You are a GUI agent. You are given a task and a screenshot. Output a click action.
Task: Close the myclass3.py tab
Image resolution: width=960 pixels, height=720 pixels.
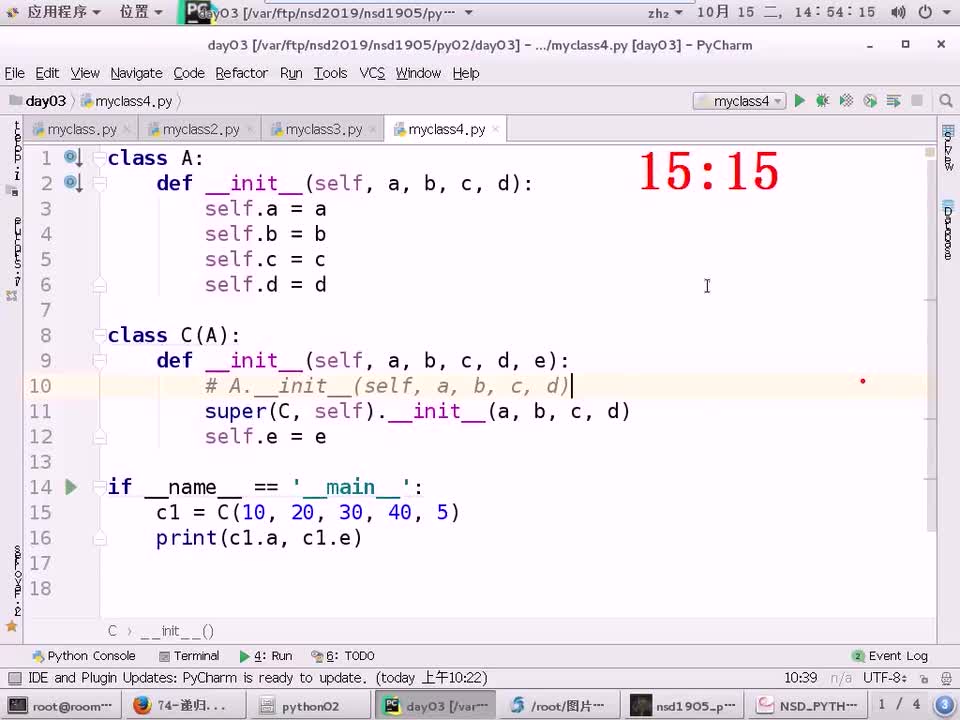coord(372,130)
